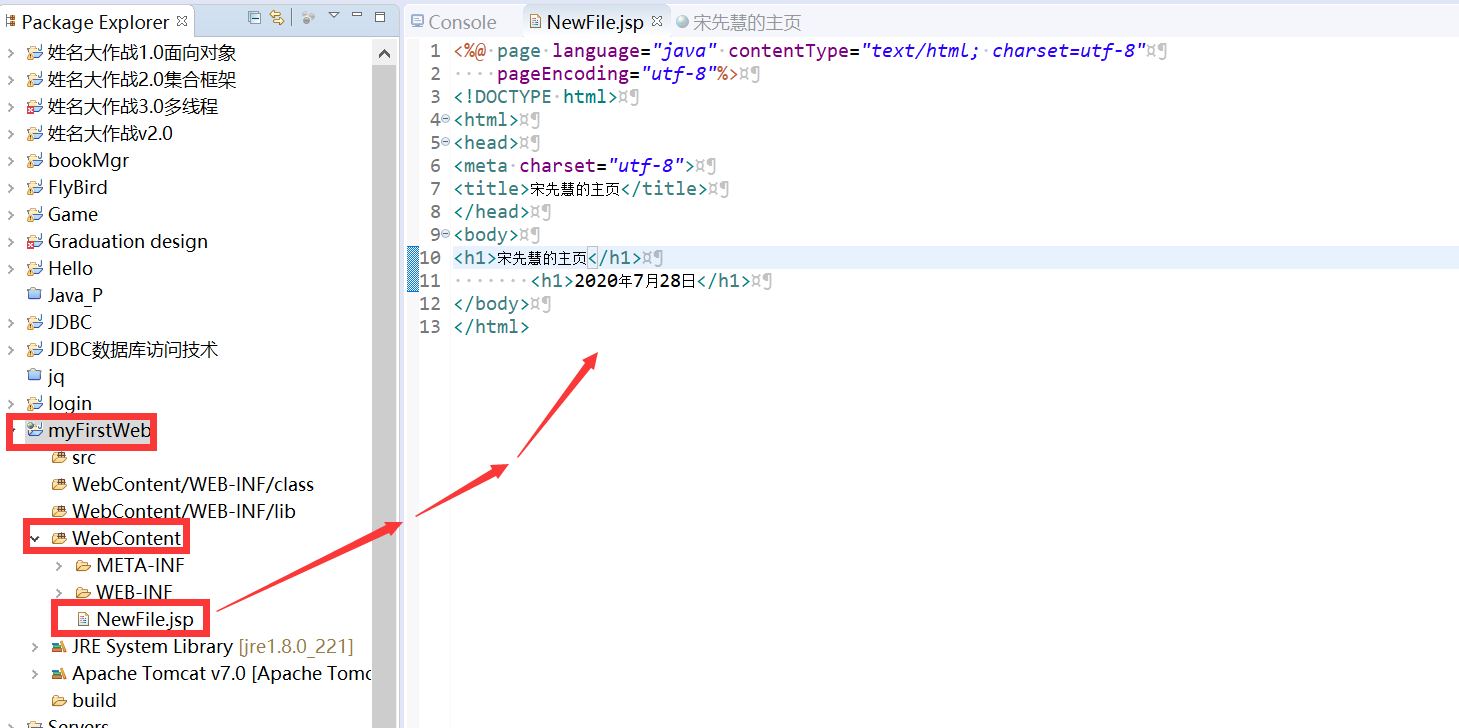1459x728 pixels.
Task: Click project icon of 姓名大作战v2.0
Action: [x=35, y=134]
